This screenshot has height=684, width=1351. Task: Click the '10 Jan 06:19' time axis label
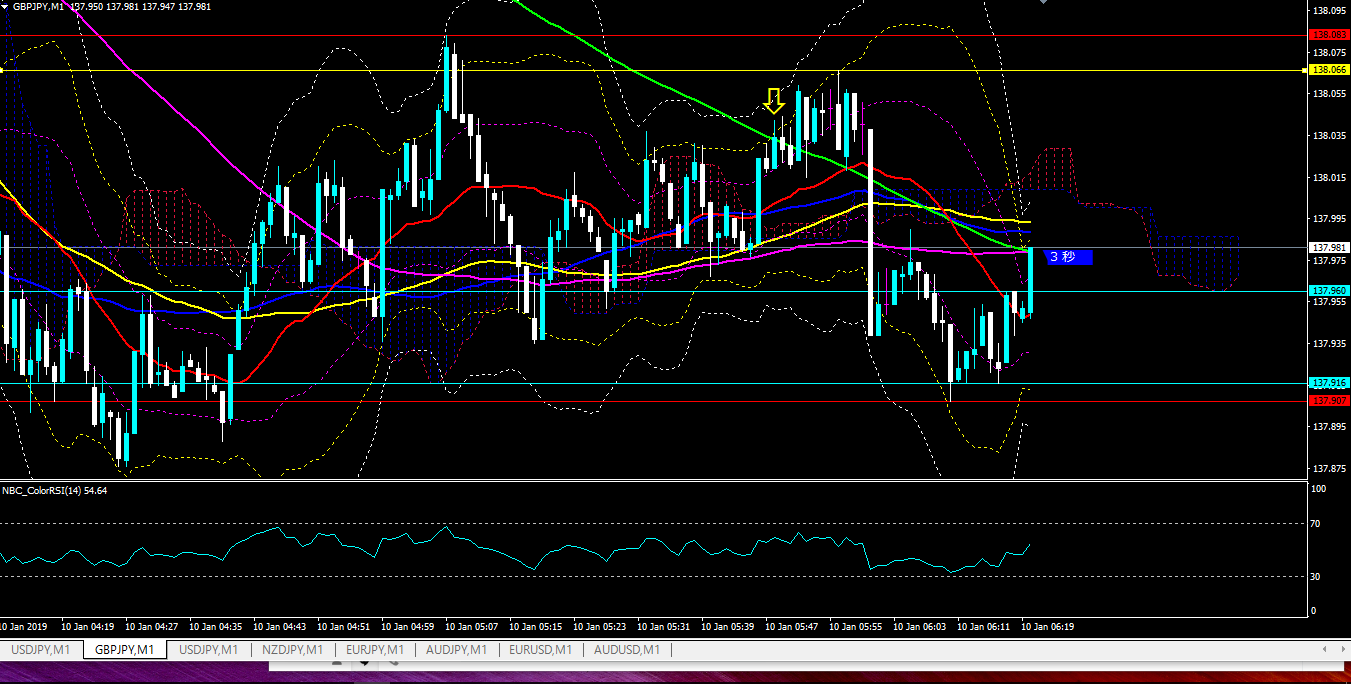(1047, 627)
